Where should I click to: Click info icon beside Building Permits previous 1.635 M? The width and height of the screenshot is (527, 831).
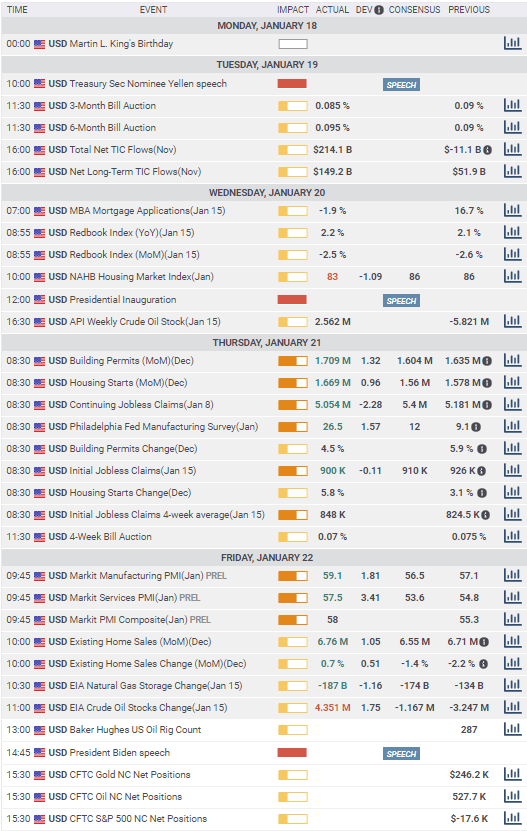(x=487, y=361)
